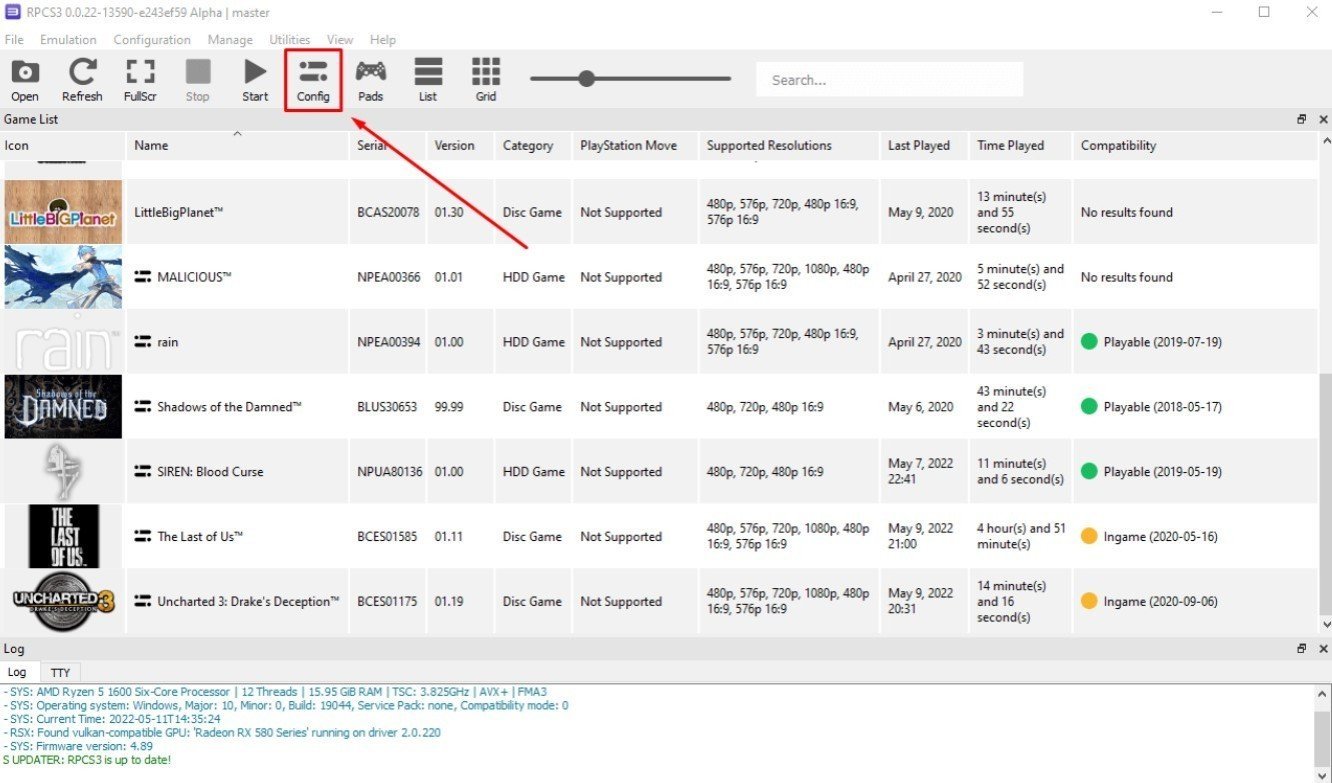Adjust the icon size slider handle

pyautogui.click(x=587, y=79)
